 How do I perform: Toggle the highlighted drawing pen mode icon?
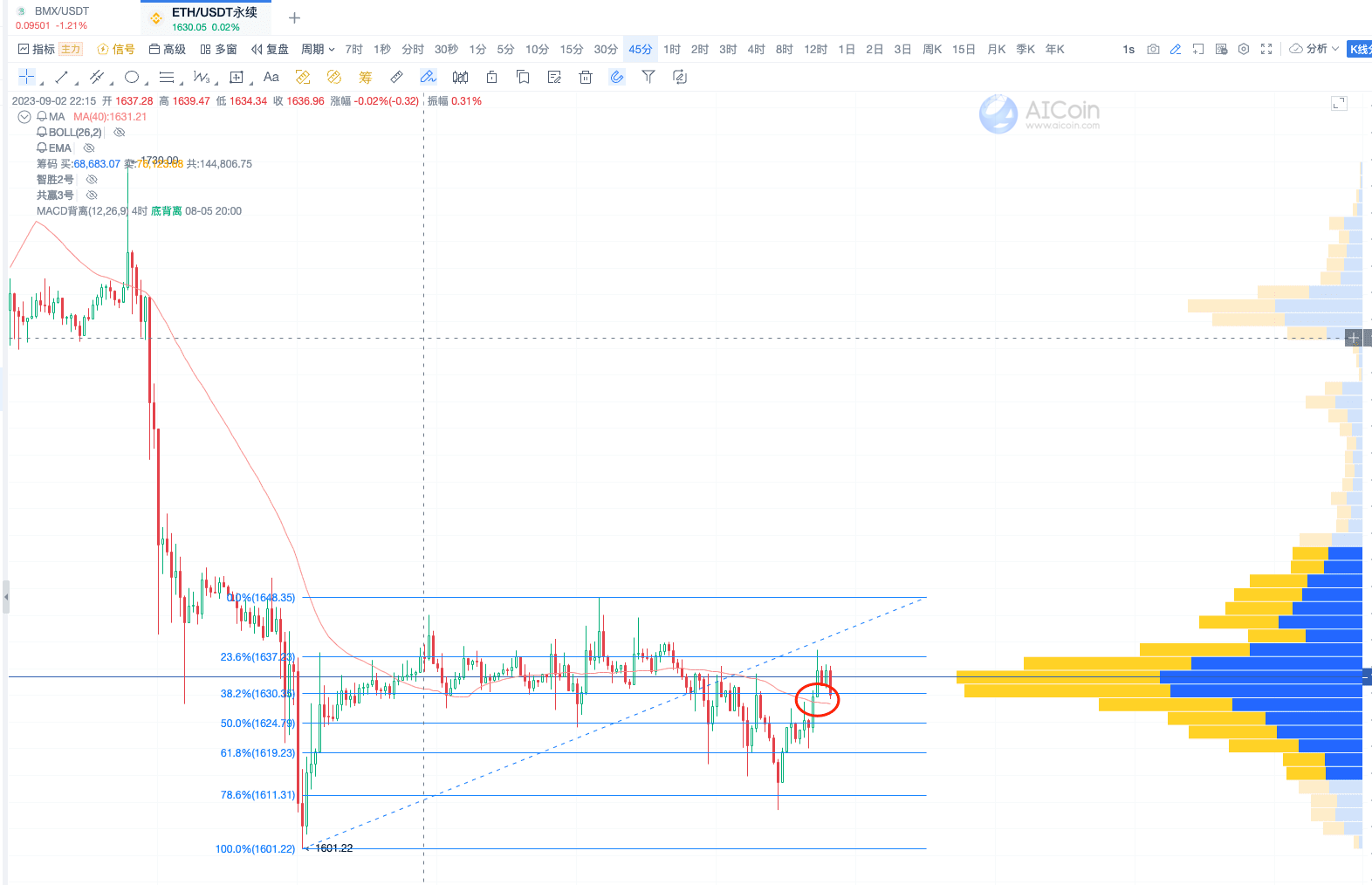(x=429, y=77)
